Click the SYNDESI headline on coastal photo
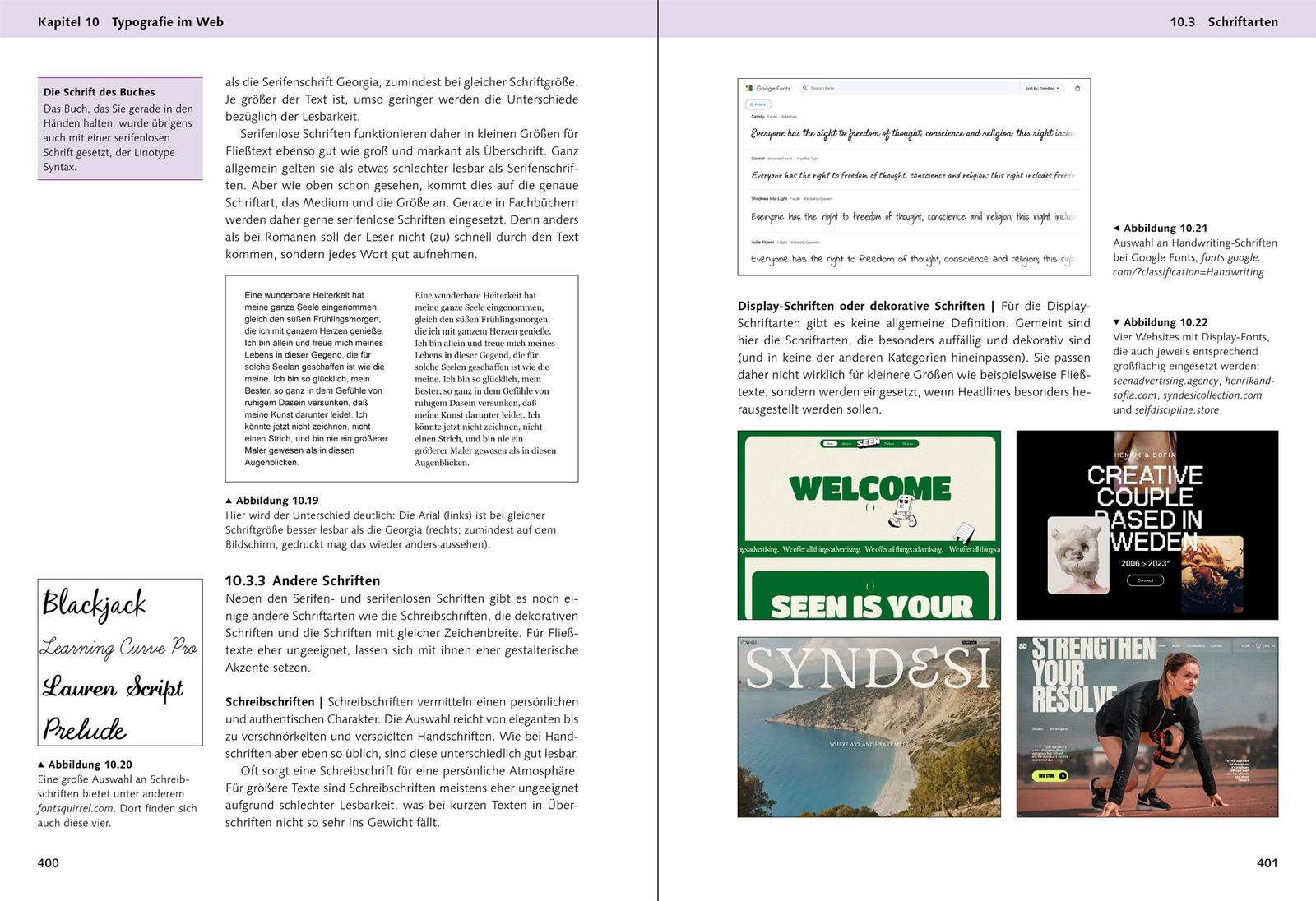The height and width of the screenshot is (901, 1316). (869, 668)
